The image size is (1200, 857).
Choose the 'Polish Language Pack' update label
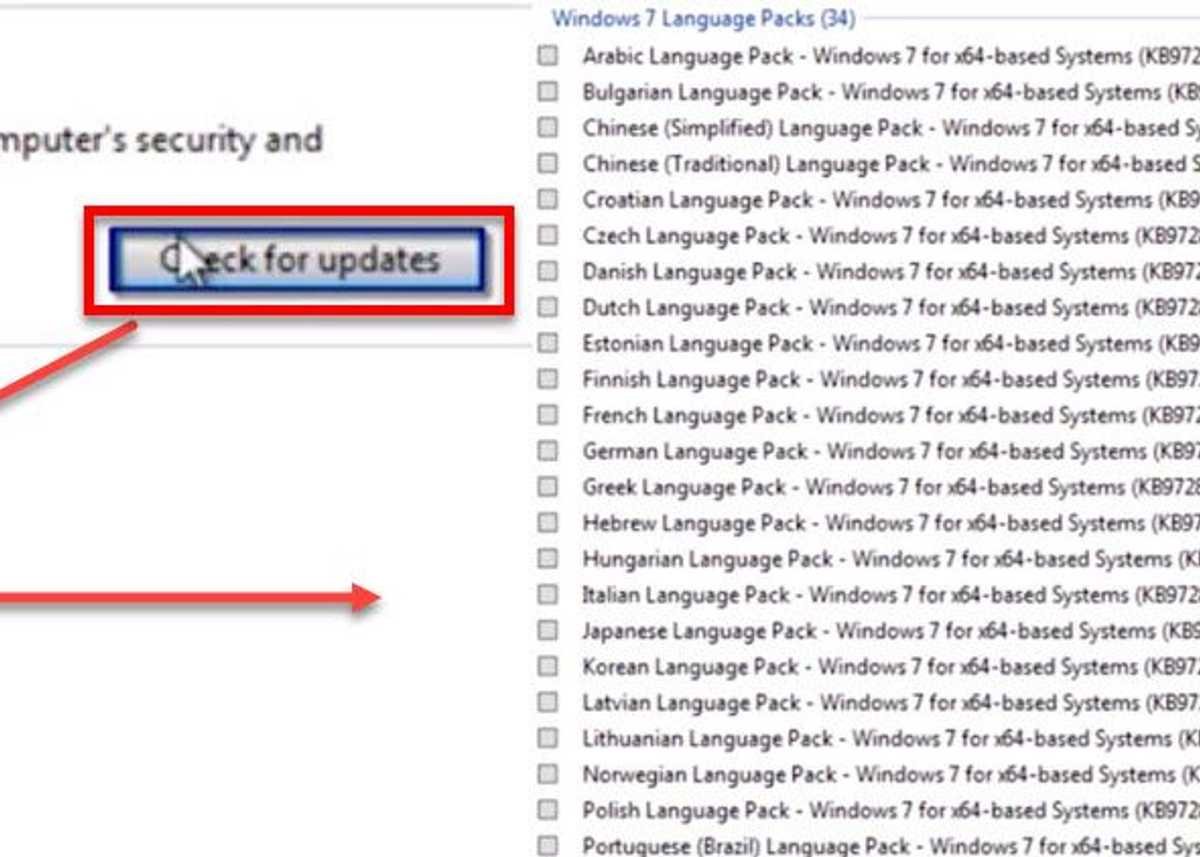[891, 810]
